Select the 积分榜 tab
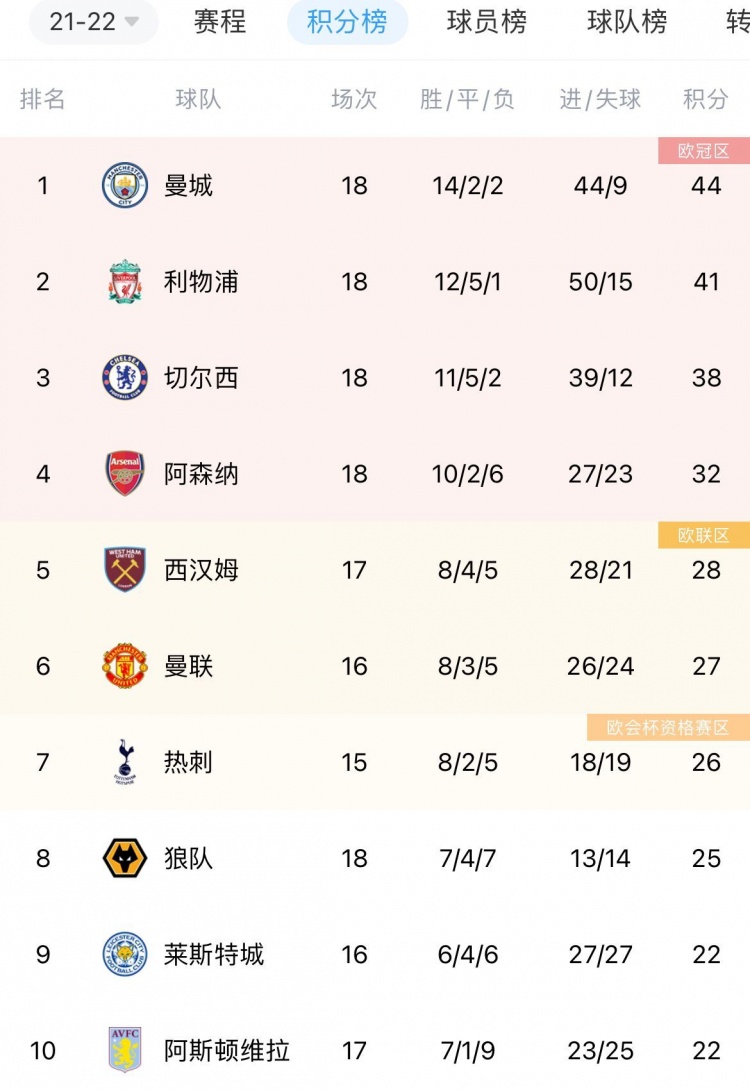The image size is (750, 1090). [347, 22]
